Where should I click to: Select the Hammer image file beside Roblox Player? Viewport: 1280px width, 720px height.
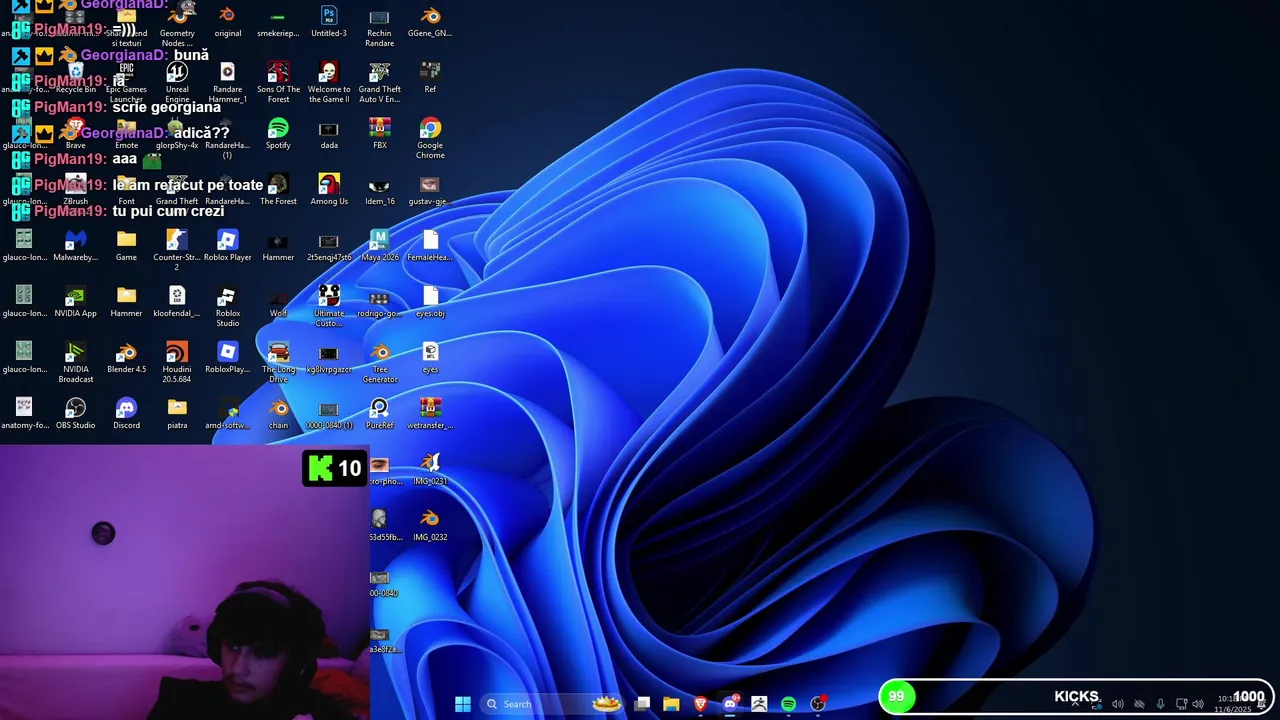[x=278, y=246]
